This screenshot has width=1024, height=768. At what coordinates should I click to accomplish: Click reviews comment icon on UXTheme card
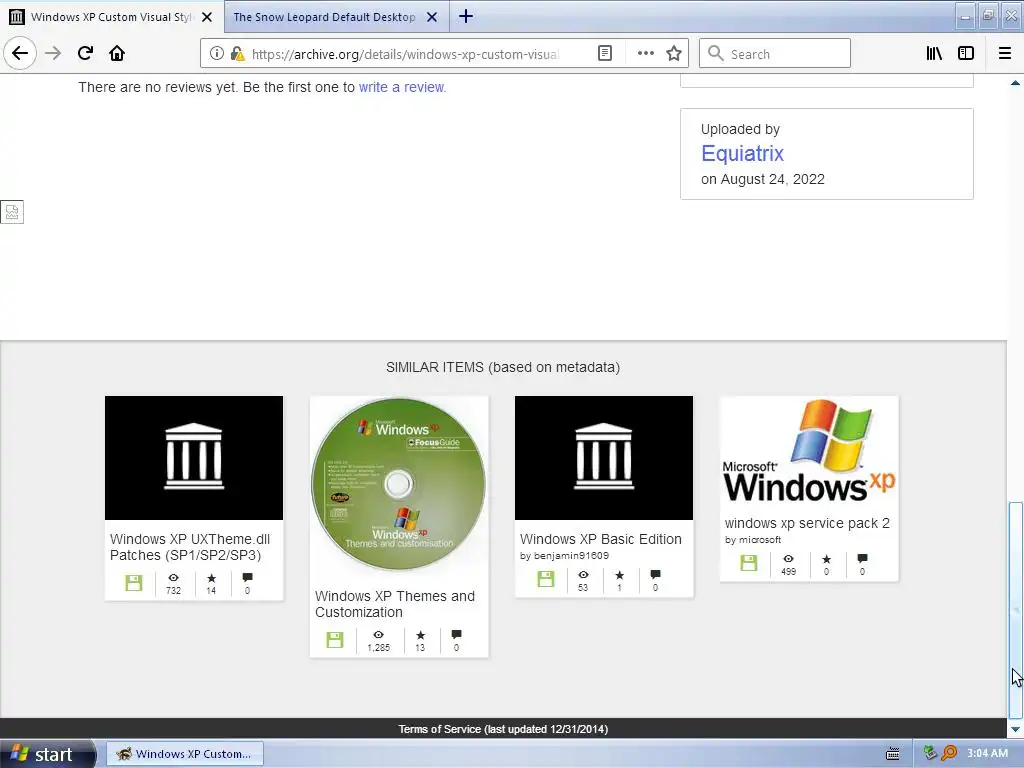coord(248,578)
